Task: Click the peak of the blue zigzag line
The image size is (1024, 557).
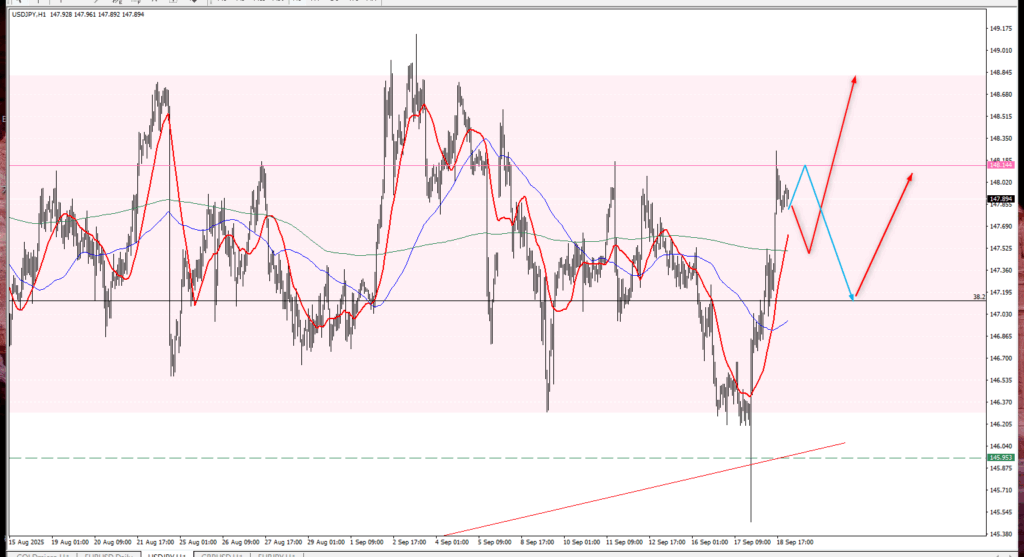Action: coord(805,165)
